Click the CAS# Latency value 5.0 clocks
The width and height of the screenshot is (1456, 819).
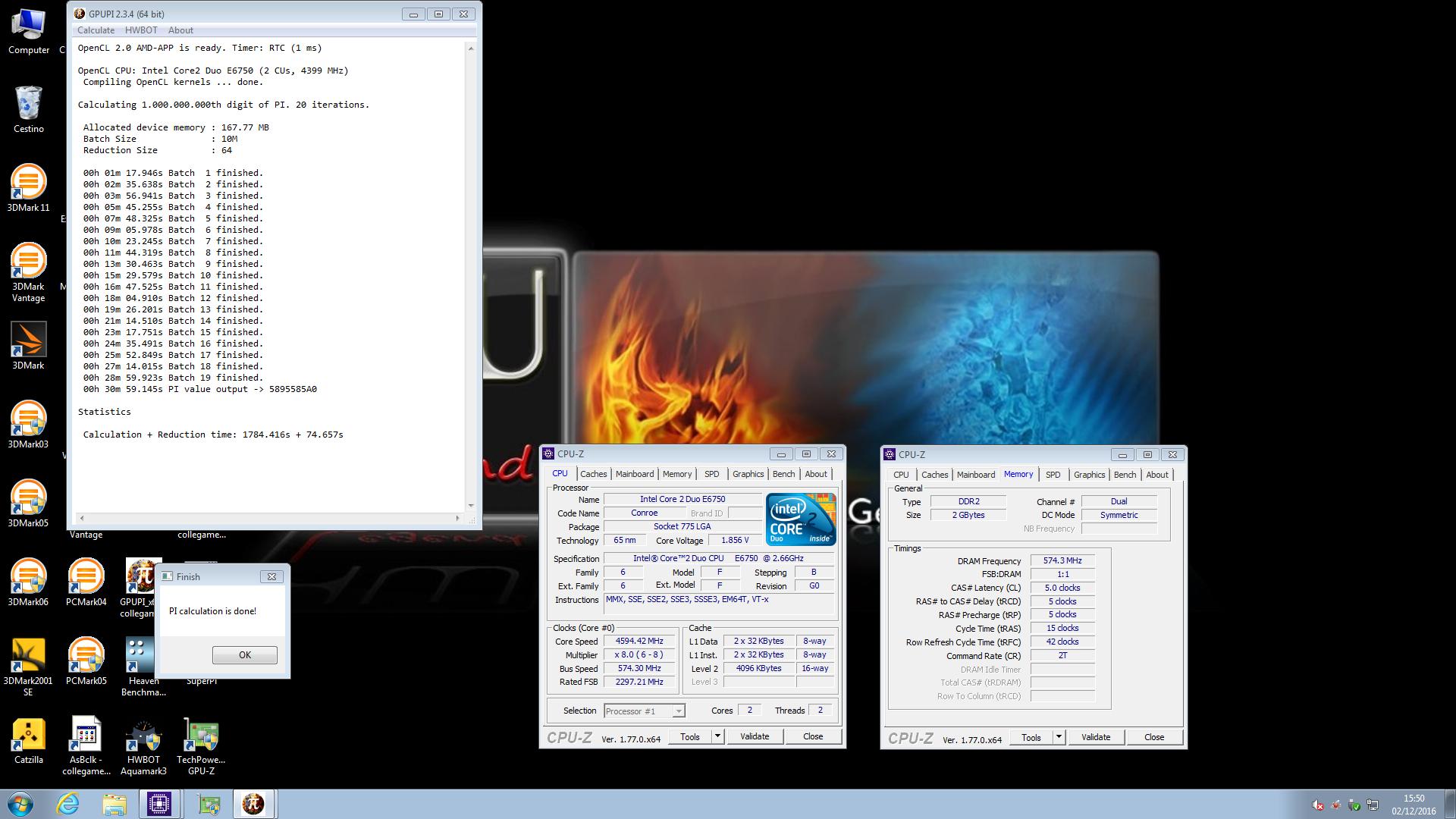point(1062,588)
